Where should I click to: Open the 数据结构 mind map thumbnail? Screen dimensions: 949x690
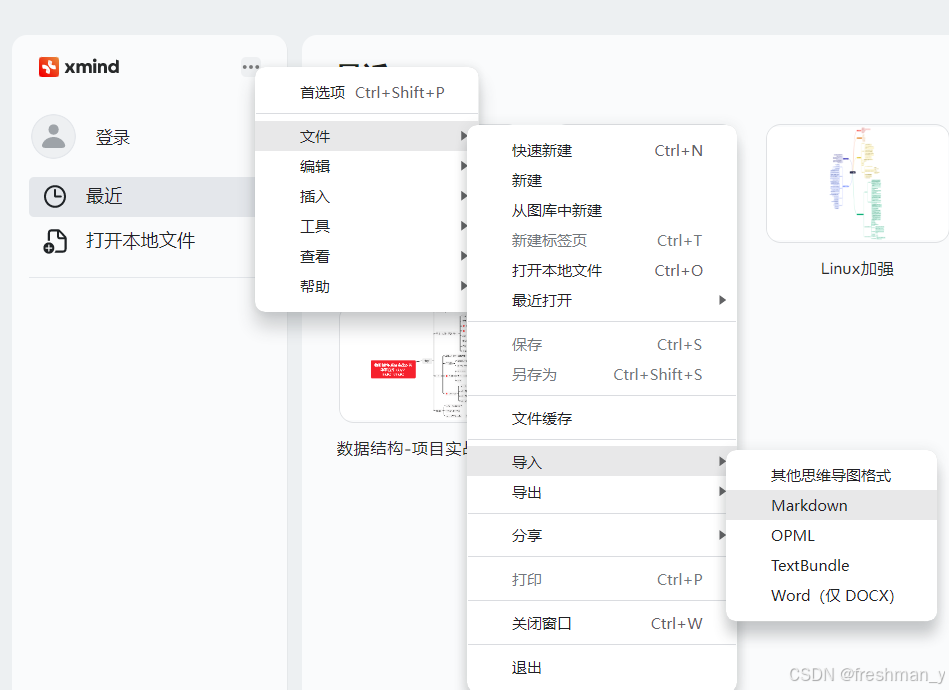[404, 367]
